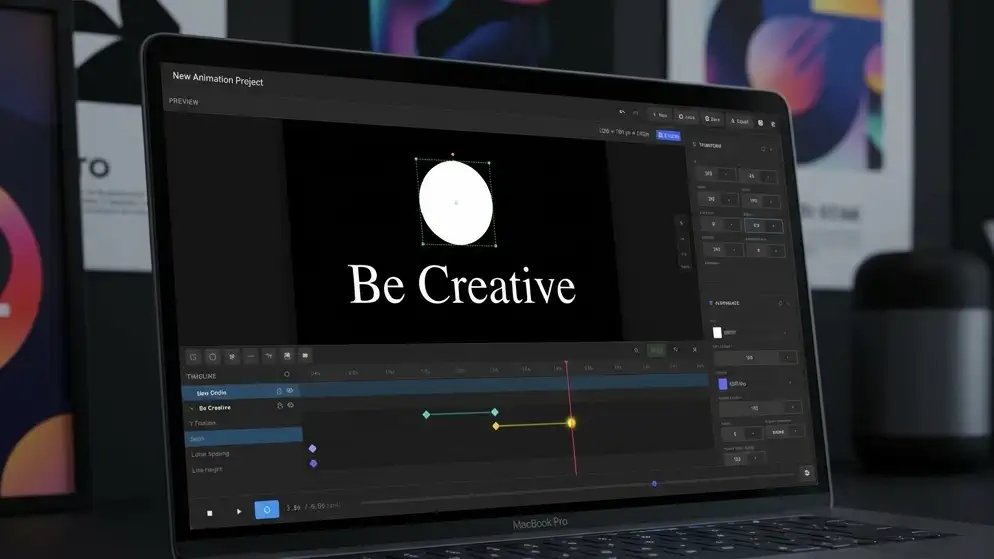Viewport: 994px width, 559px height.
Task: Click the orange rotation handle above the circle
Action: point(452,154)
